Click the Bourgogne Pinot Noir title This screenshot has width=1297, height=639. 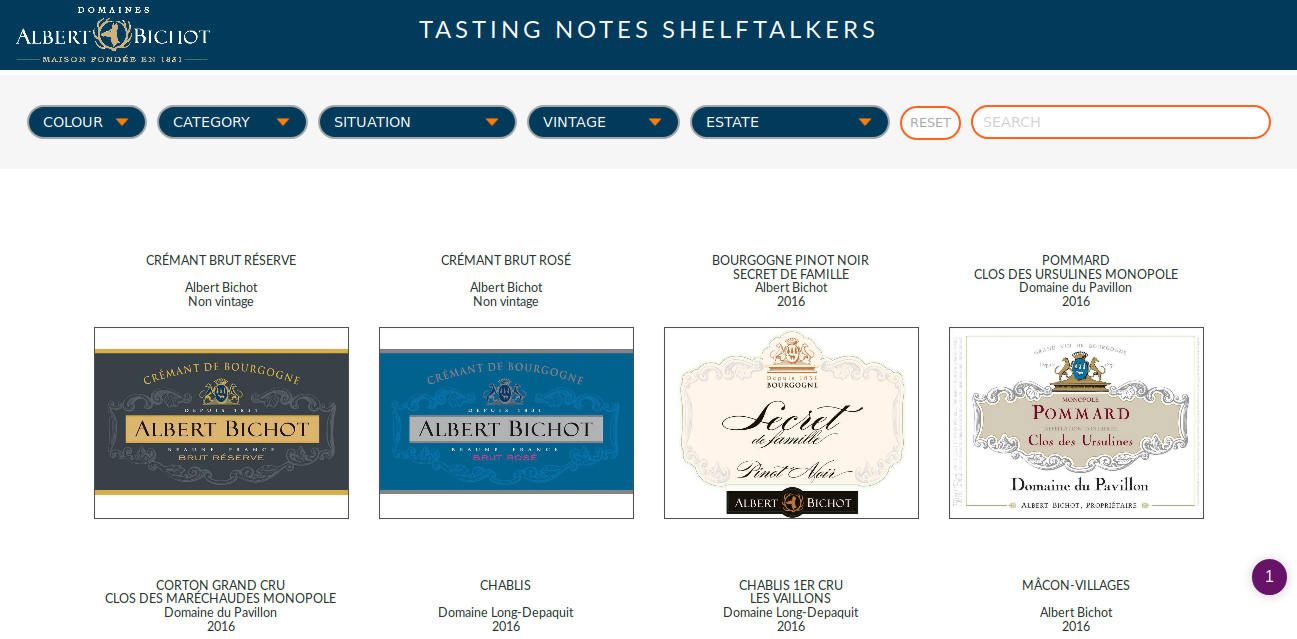point(790,267)
